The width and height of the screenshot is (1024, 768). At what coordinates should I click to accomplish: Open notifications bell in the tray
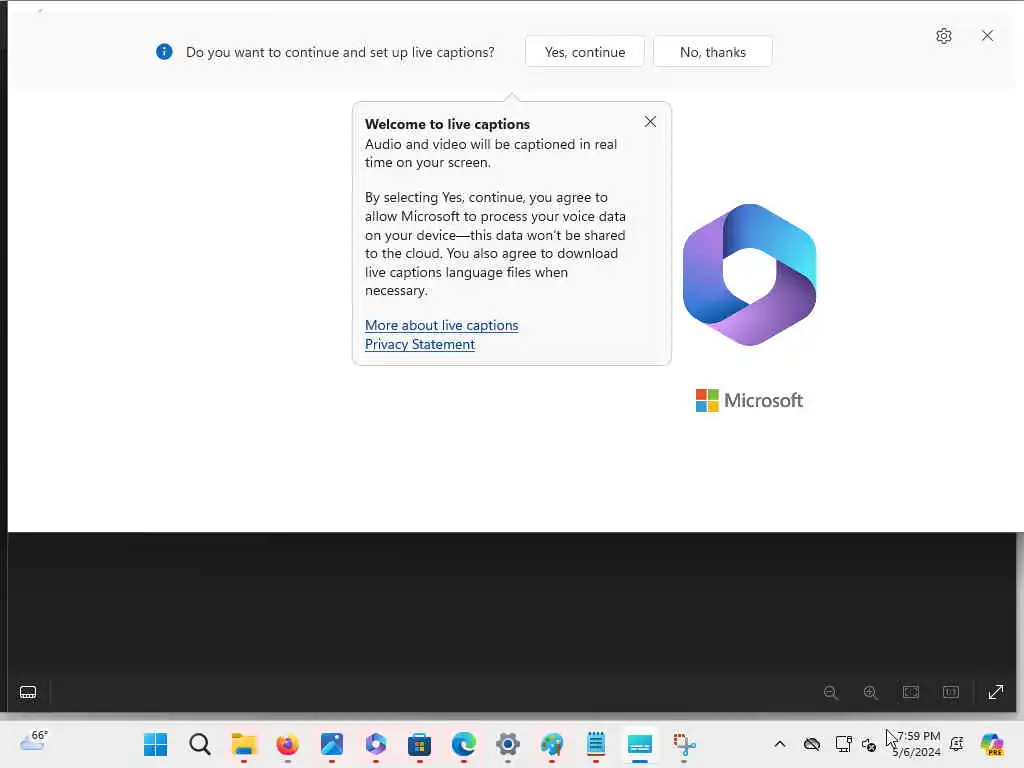coord(957,744)
